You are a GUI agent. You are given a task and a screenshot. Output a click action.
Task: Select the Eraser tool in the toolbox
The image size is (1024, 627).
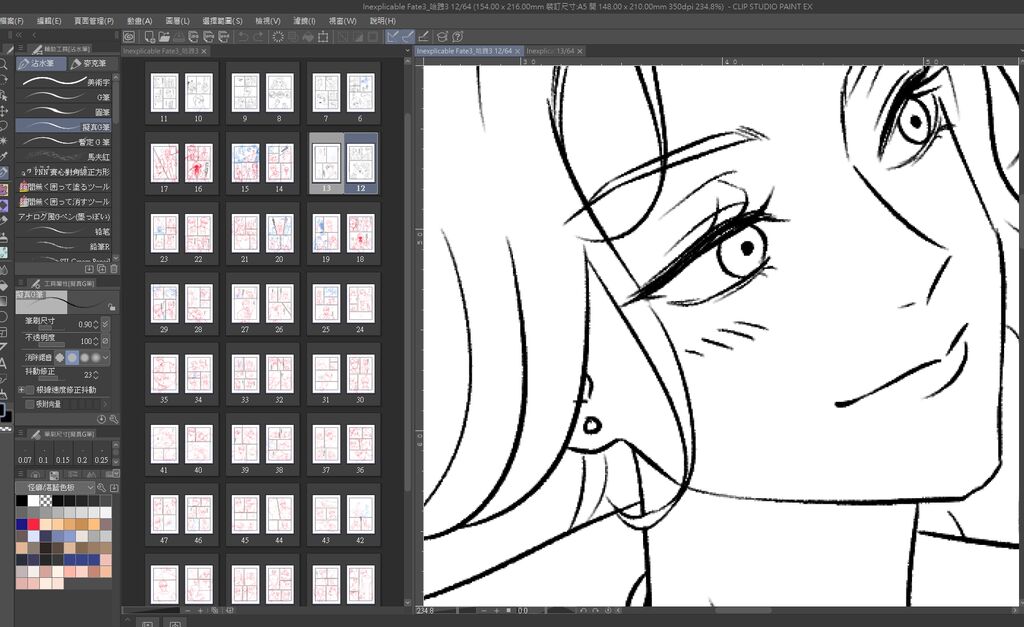coord(3,221)
